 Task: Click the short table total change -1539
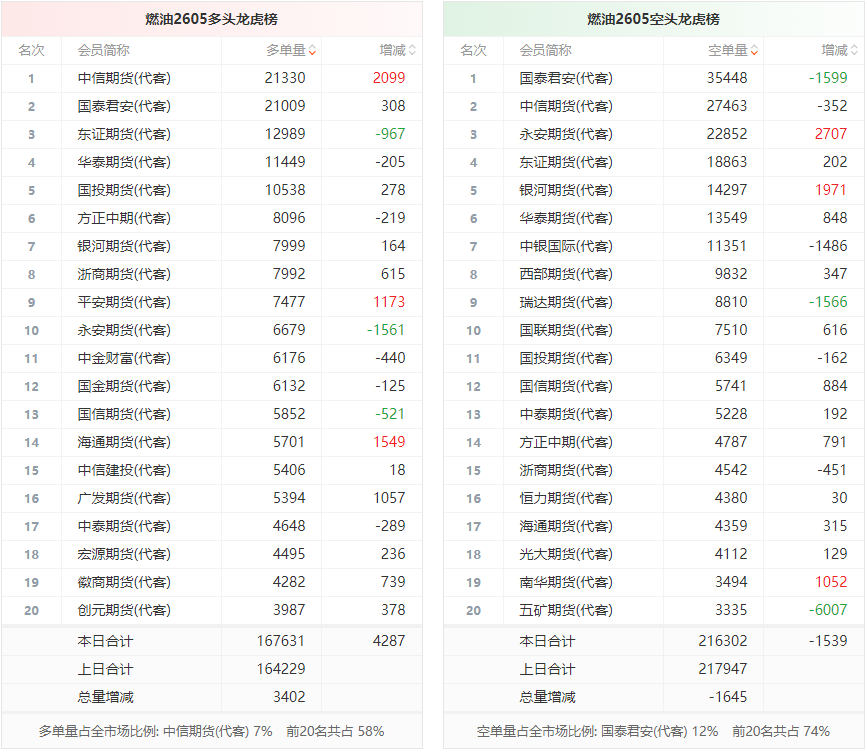tap(828, 641)
